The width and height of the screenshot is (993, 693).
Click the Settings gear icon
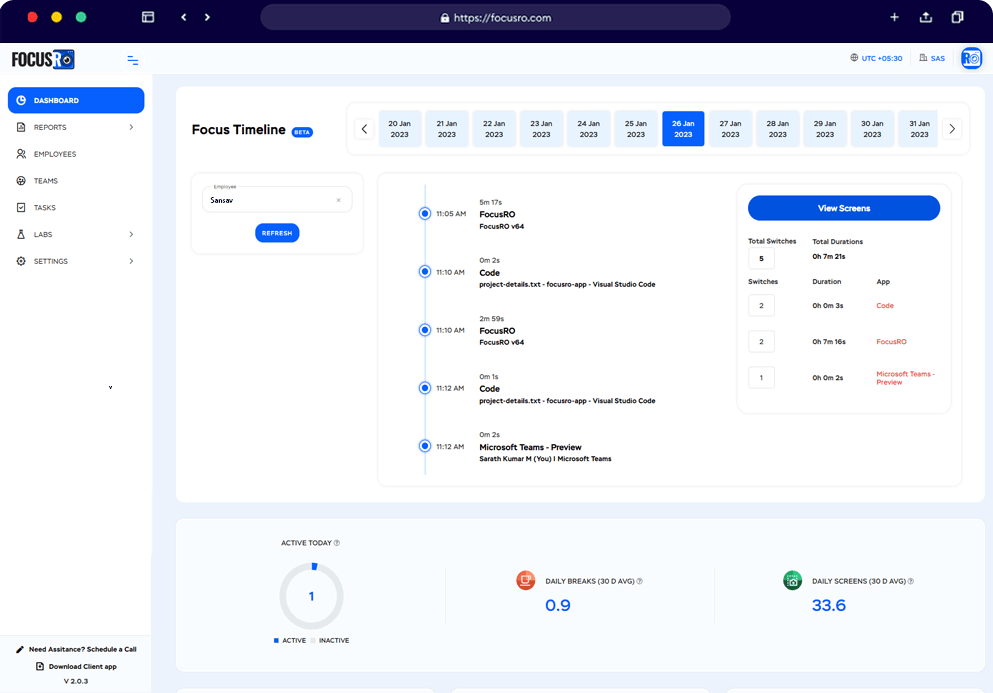(21, 261)
